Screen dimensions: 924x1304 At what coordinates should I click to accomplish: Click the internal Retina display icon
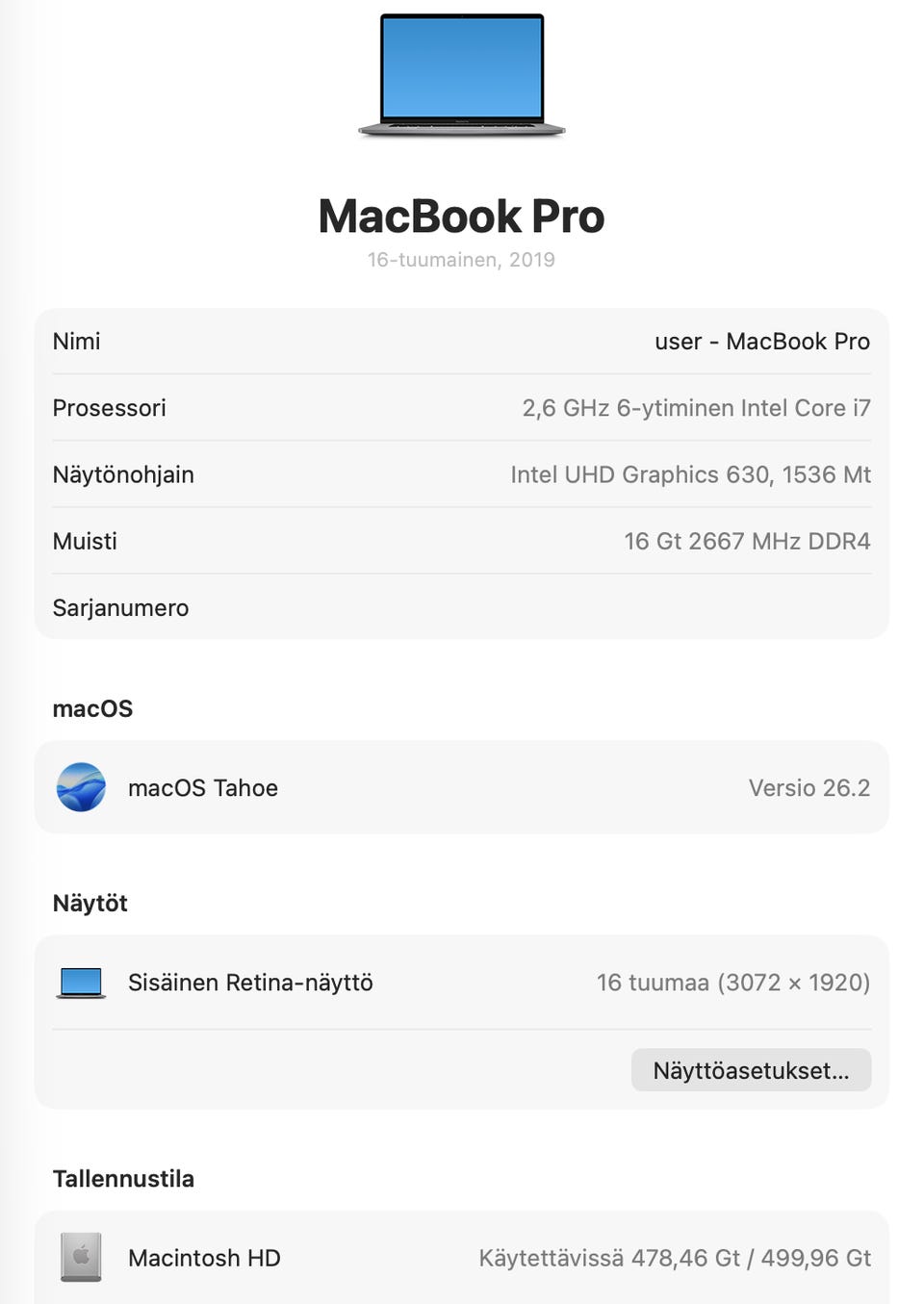pyautogui.click(x=81, y=983)
